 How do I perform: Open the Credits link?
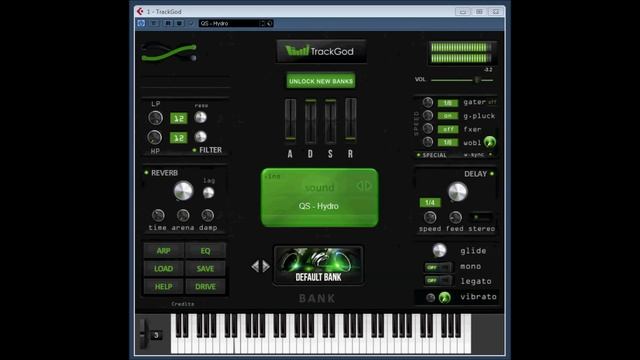pyautogui.click(x=182, y=304)
